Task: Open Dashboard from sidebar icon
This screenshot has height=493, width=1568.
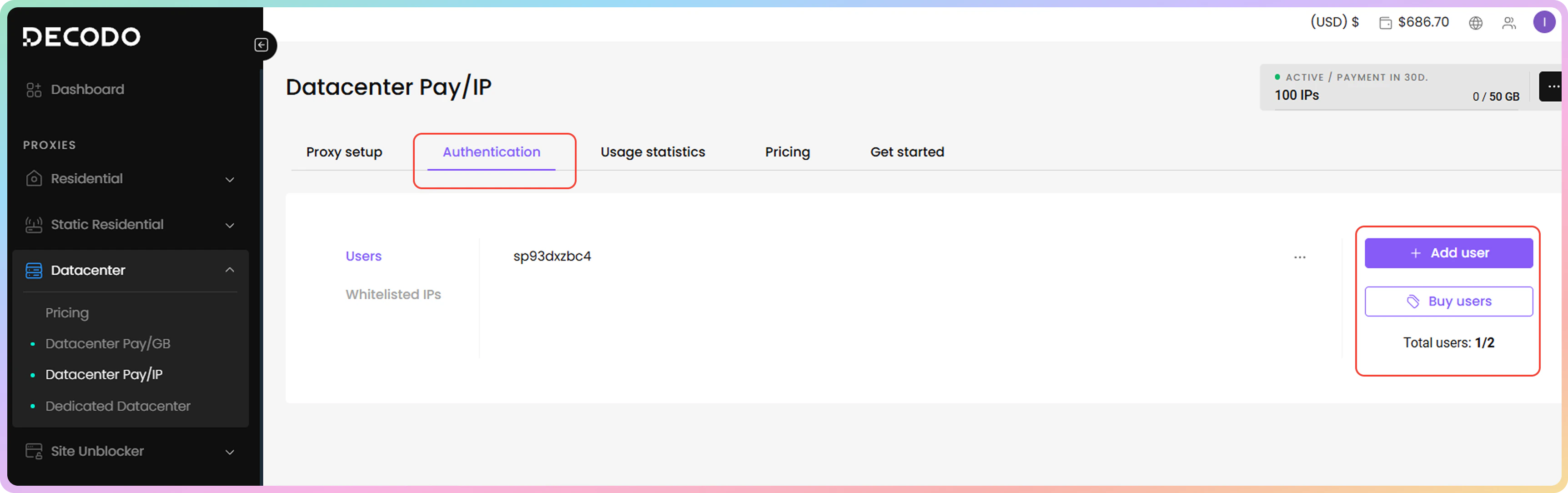Action: tap(34, 90)
